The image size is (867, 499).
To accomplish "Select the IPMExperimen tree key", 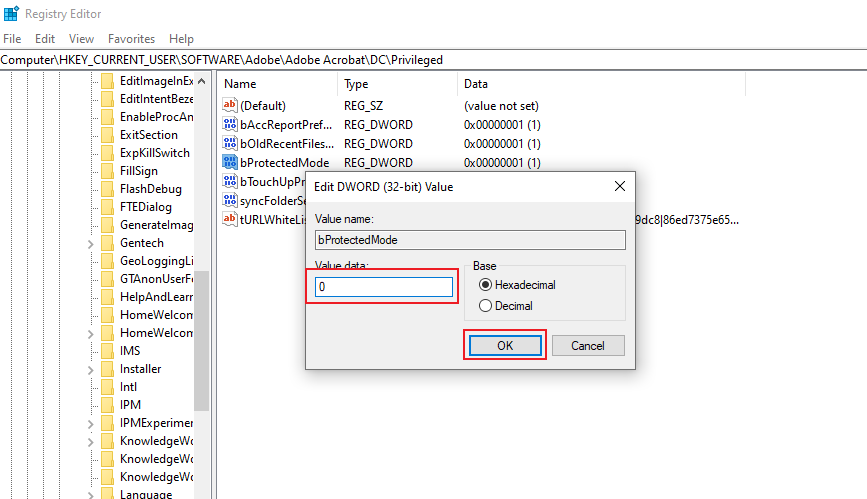I will (x=156, y=423).
